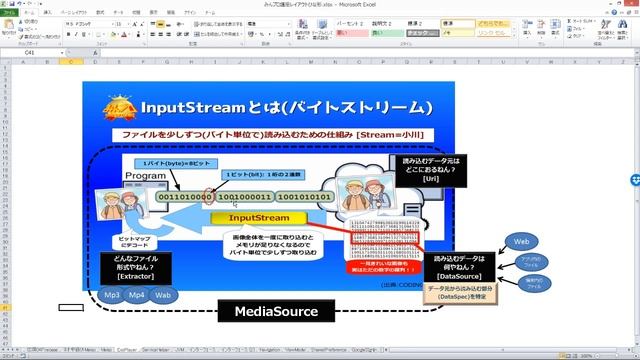Image resolution: width=640 pixels, height=360 pixels.
Task: Apply the yellow 'Note' cell style
Action: coord(458,33)
